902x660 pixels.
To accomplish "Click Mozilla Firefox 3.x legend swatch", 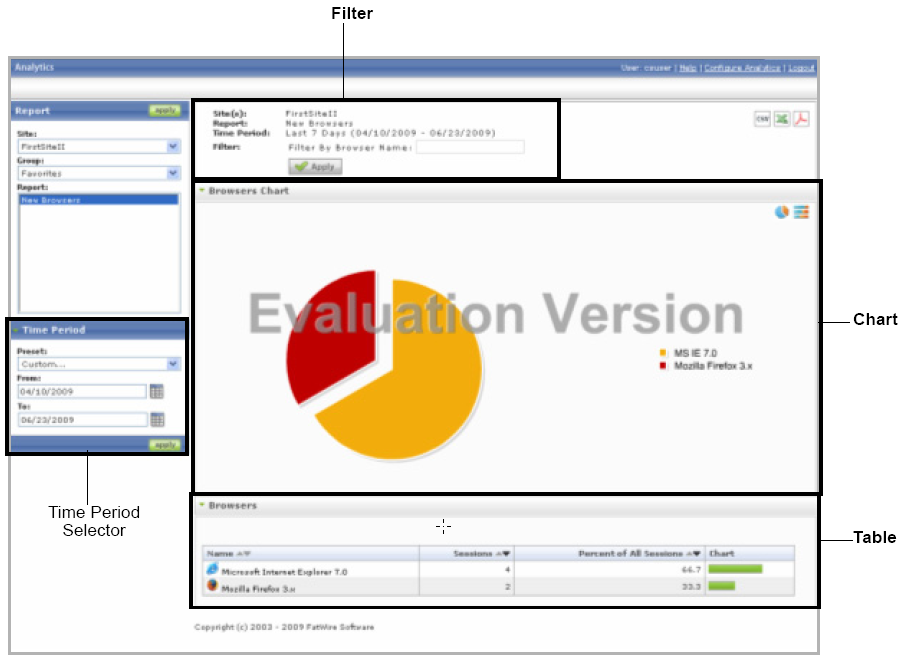I will (x=663, y=365).
